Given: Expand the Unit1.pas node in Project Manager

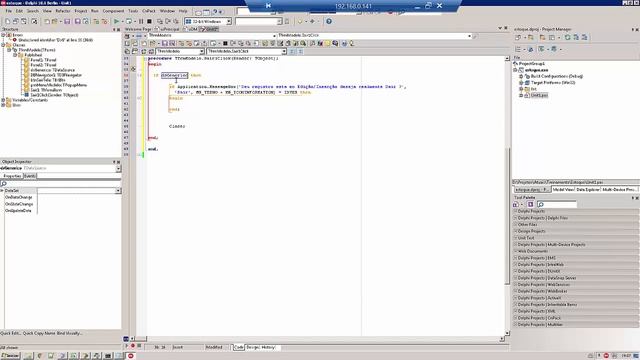Looking at the screenshot, I should (521, 95).
